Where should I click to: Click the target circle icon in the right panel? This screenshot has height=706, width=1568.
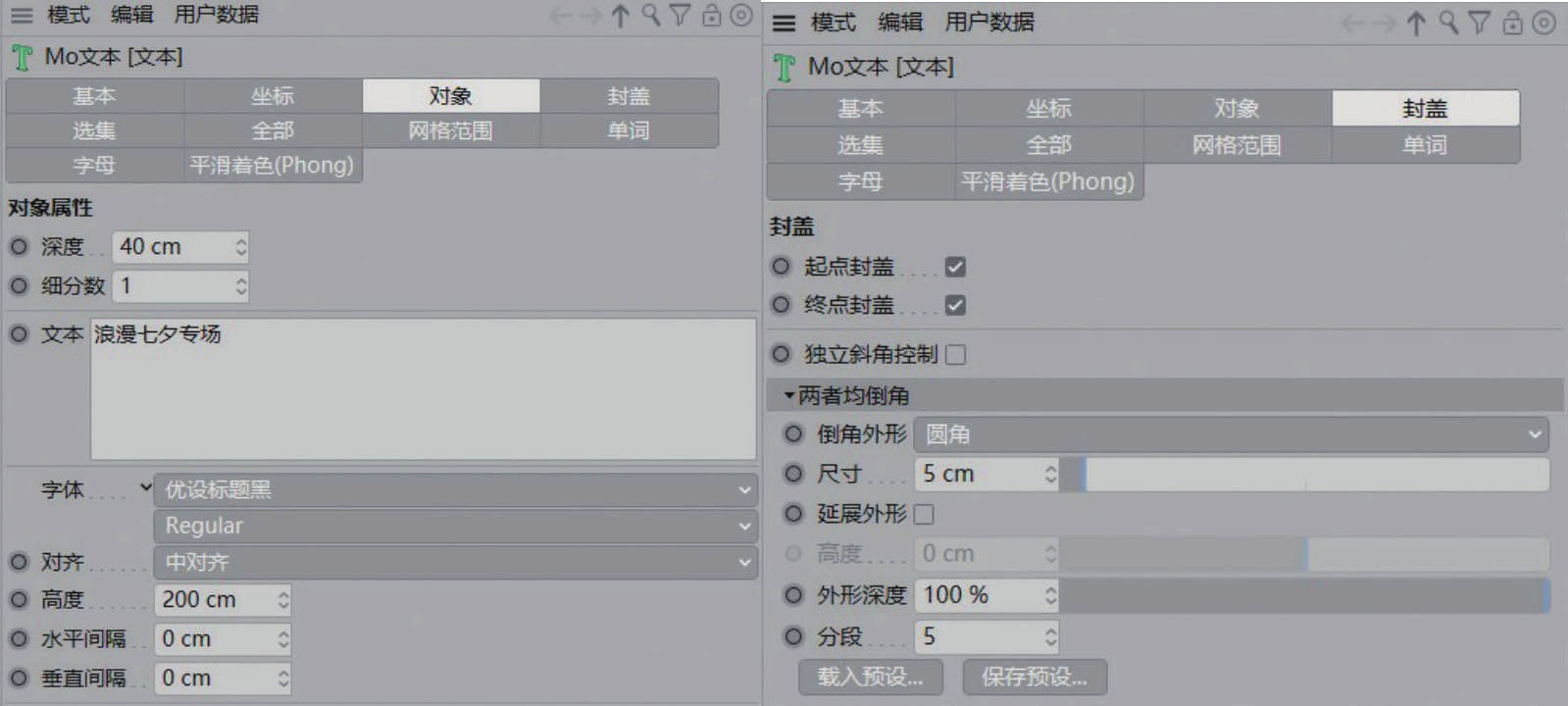coord(1544,23)
